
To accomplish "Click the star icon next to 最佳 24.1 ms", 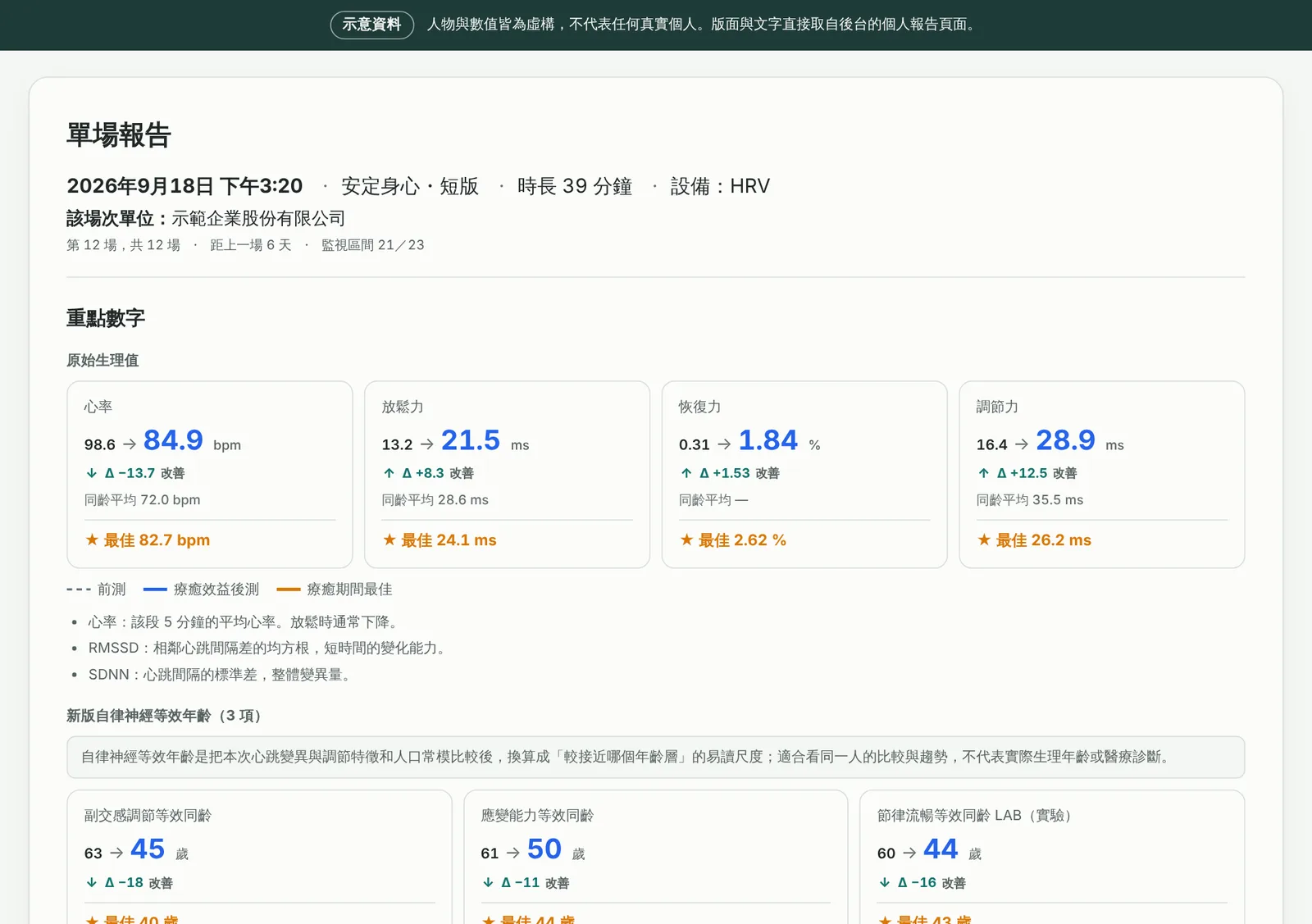I will point(389,539).
